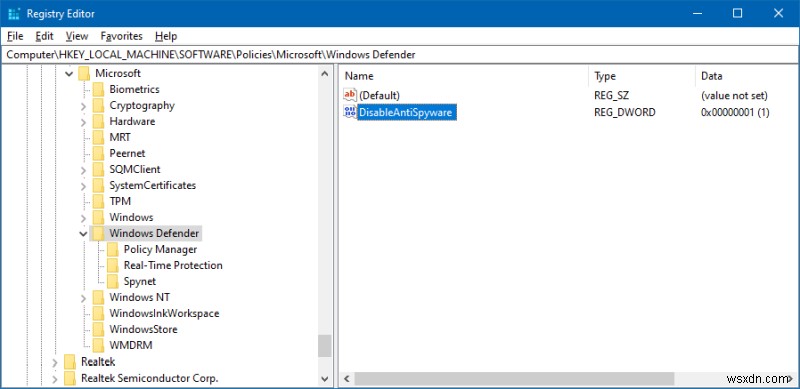800x389 pixels.
Task: Open the Help menu
Action: click(166, 36)
